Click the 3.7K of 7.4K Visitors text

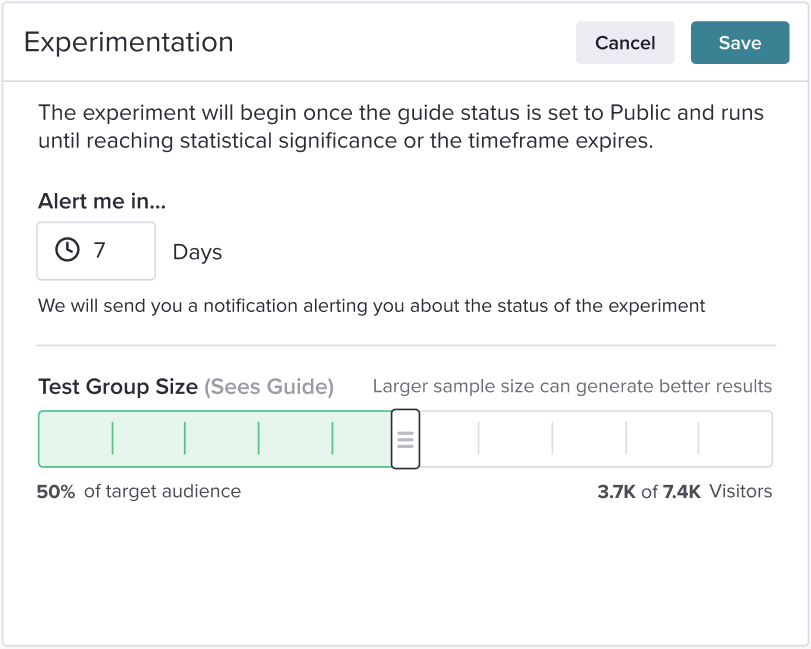(685, 491)
